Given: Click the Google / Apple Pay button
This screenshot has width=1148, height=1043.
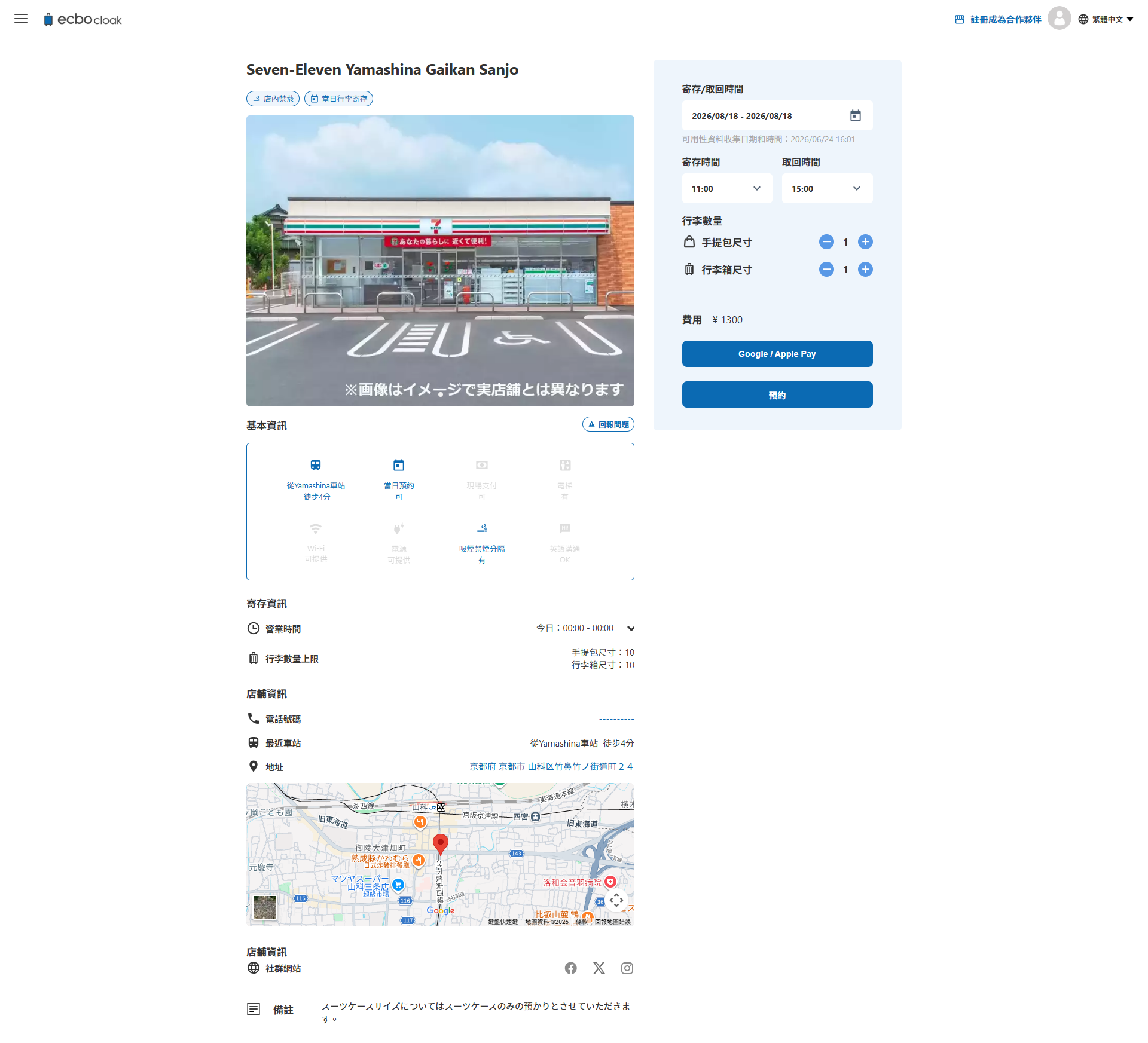Looking at the screenshot, I should coord(777,354).
